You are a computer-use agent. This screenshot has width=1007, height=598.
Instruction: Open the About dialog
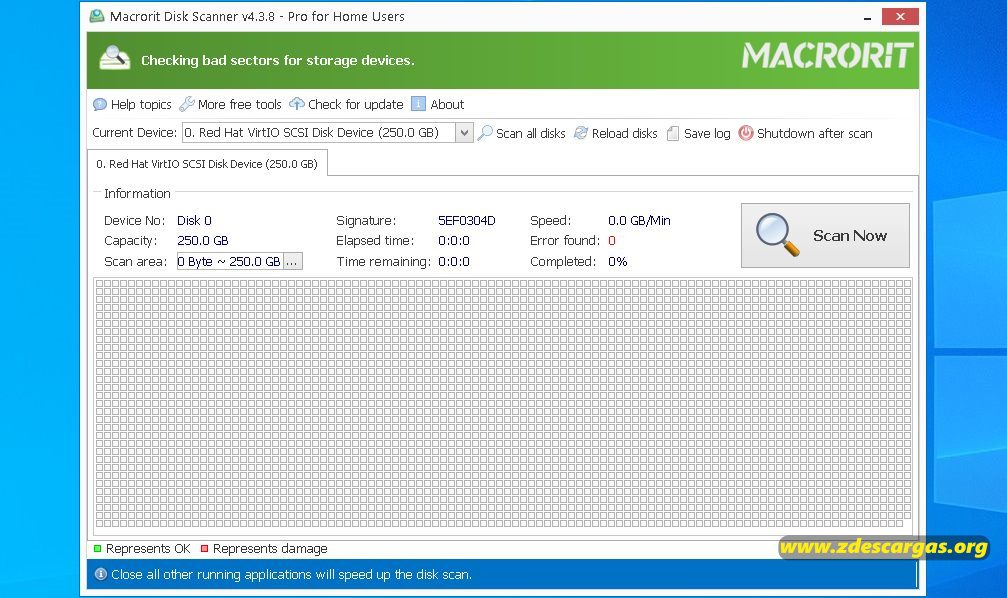coord(437,104)
